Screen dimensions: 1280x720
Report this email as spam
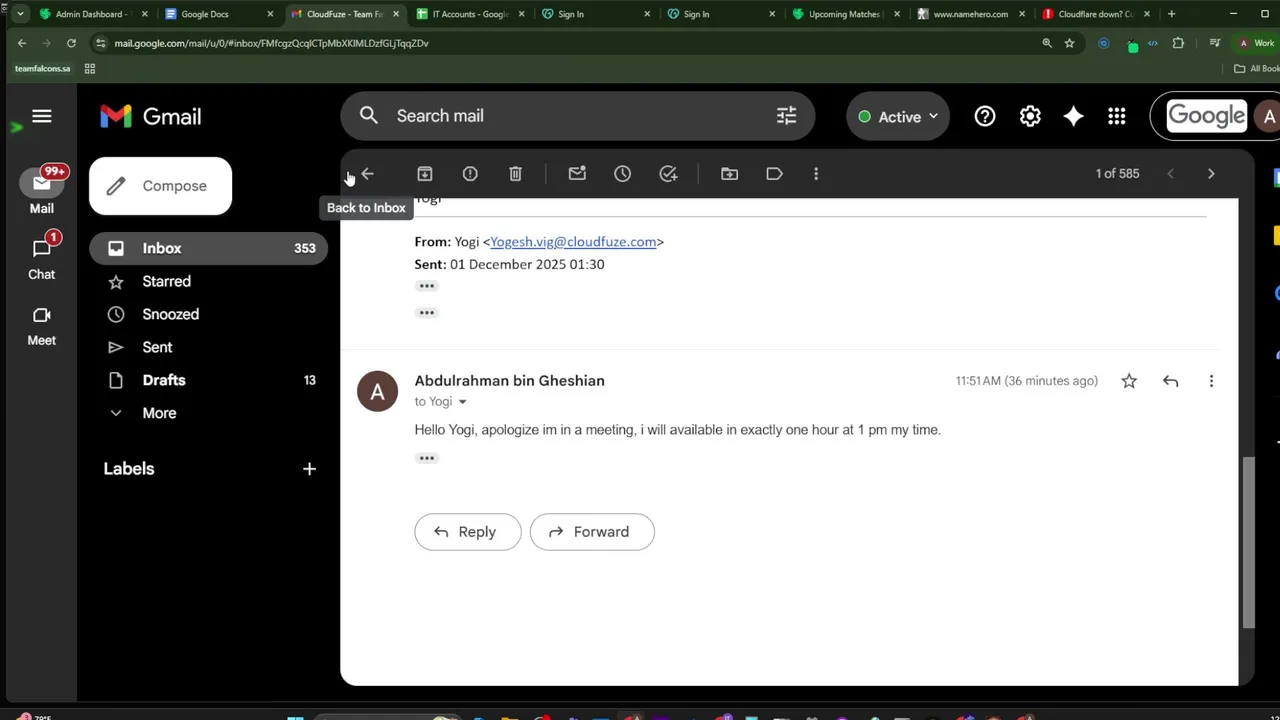(470, 174)
